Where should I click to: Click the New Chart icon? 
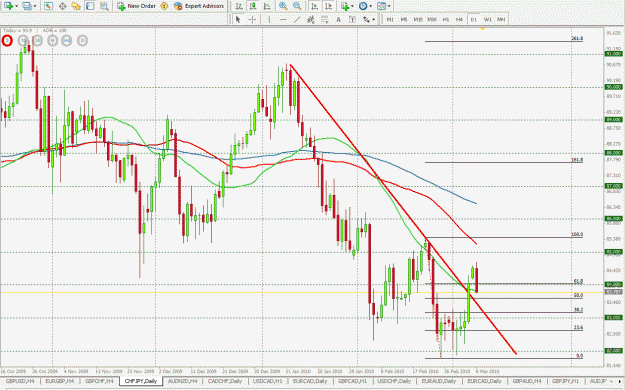pos(8,6)
